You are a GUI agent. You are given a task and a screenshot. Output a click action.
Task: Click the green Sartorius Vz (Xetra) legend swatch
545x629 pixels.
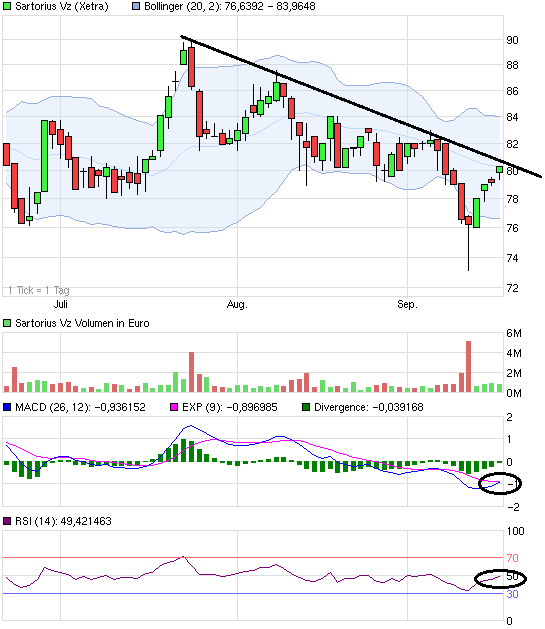[x=7, y=6]
